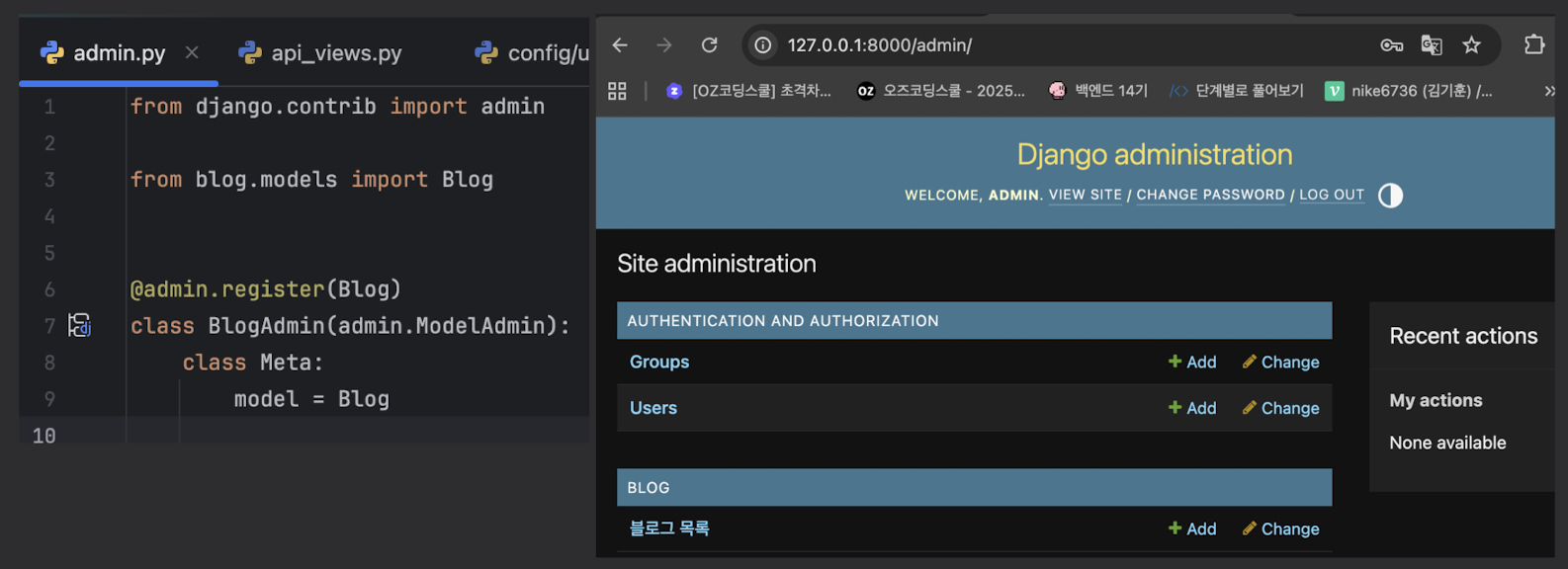Open the saved passwords key icon
Image resolution: width=1568 pixels, height=569 pixels.
1391,45
